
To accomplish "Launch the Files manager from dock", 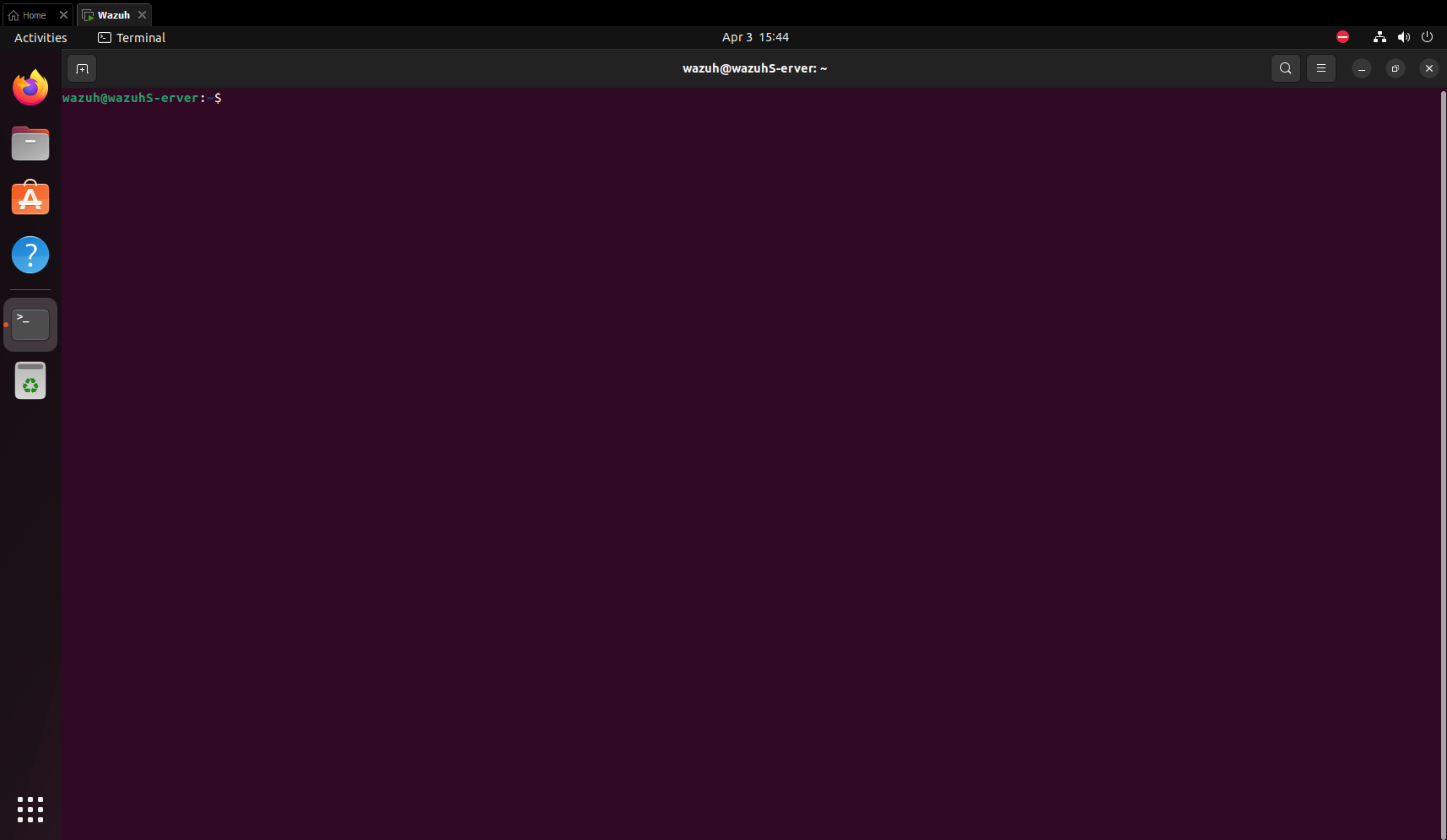I will click(30, 143).
